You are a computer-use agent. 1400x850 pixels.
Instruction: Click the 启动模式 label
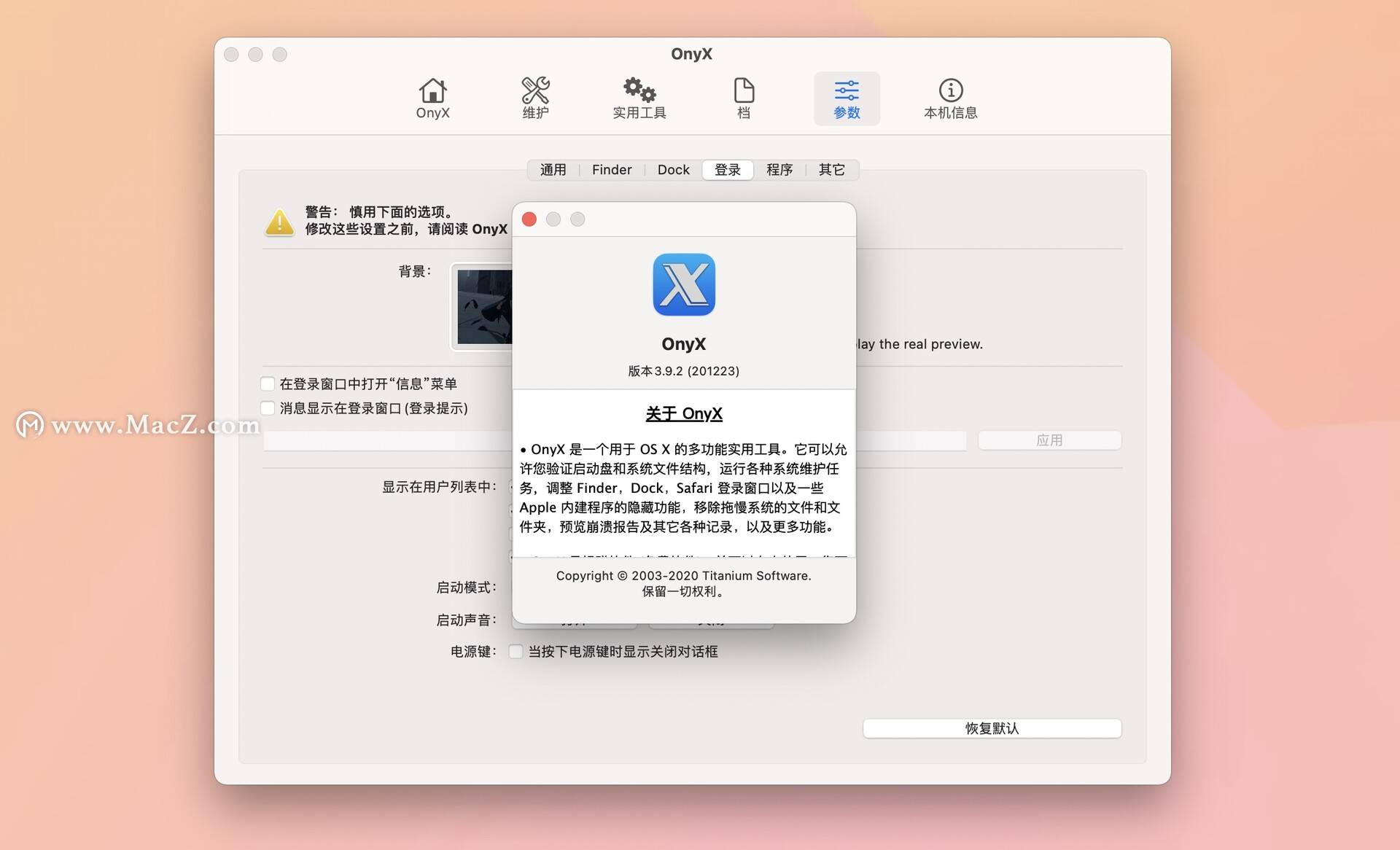(x=466, y=587)
